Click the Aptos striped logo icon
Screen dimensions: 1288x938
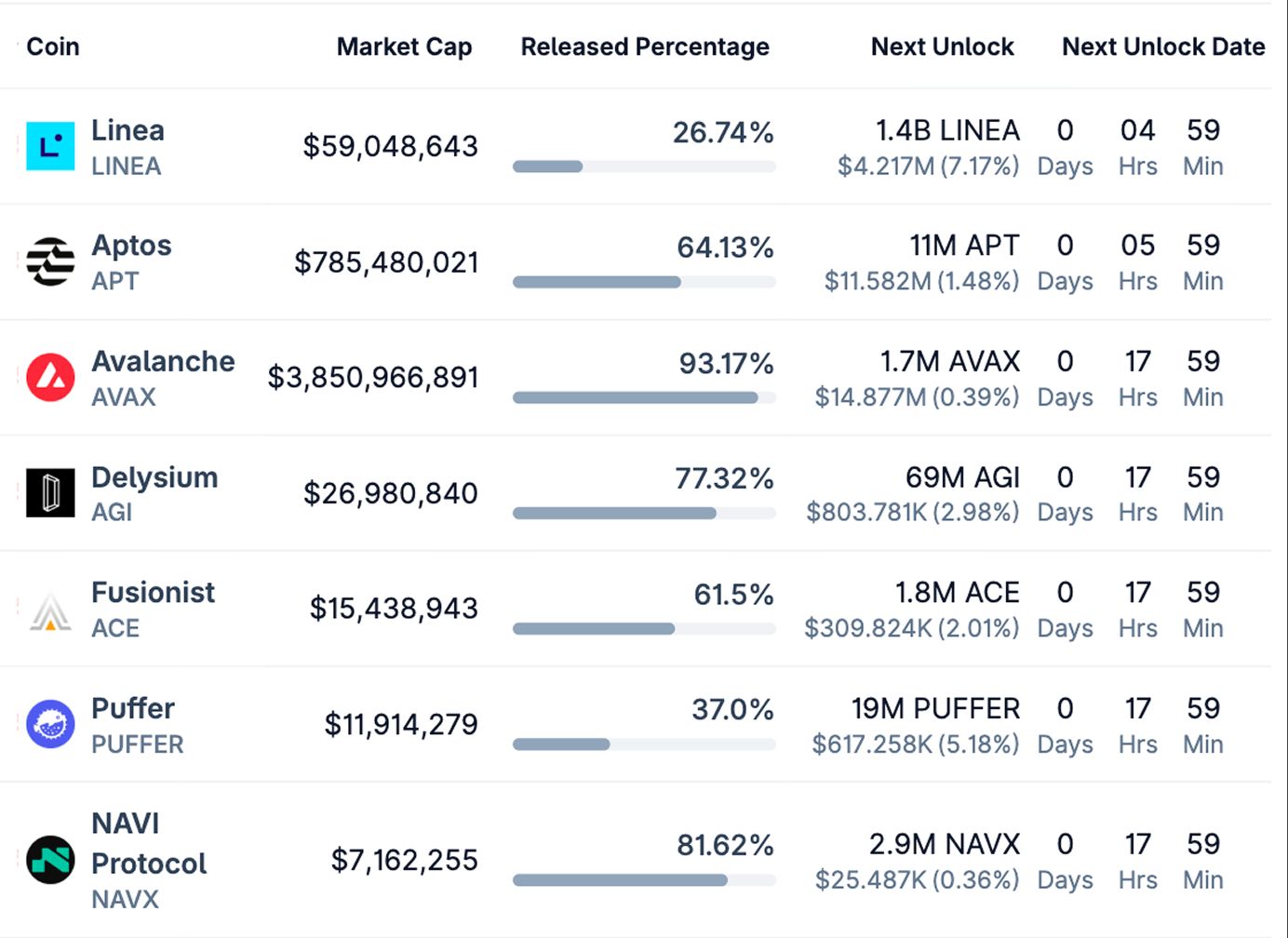50,261
